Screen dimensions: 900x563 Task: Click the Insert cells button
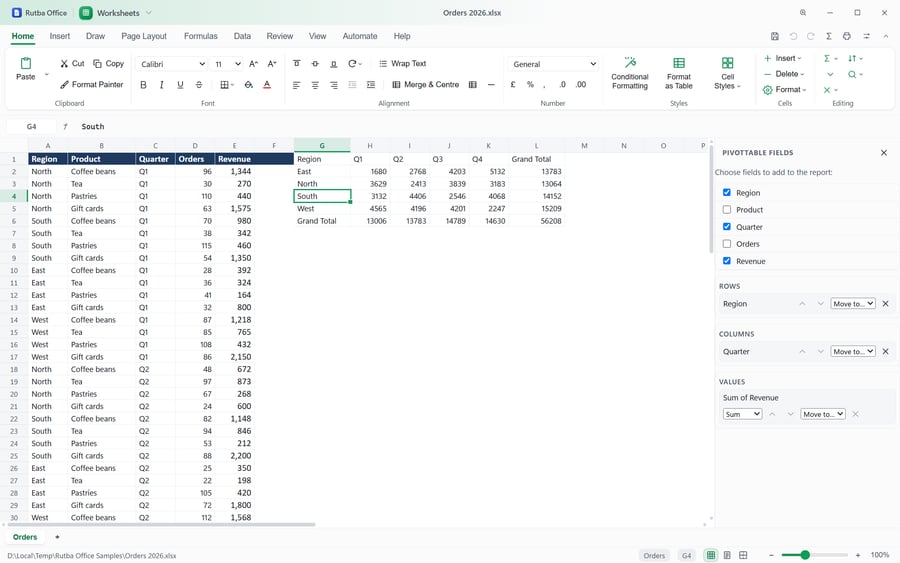pos(782,58)
